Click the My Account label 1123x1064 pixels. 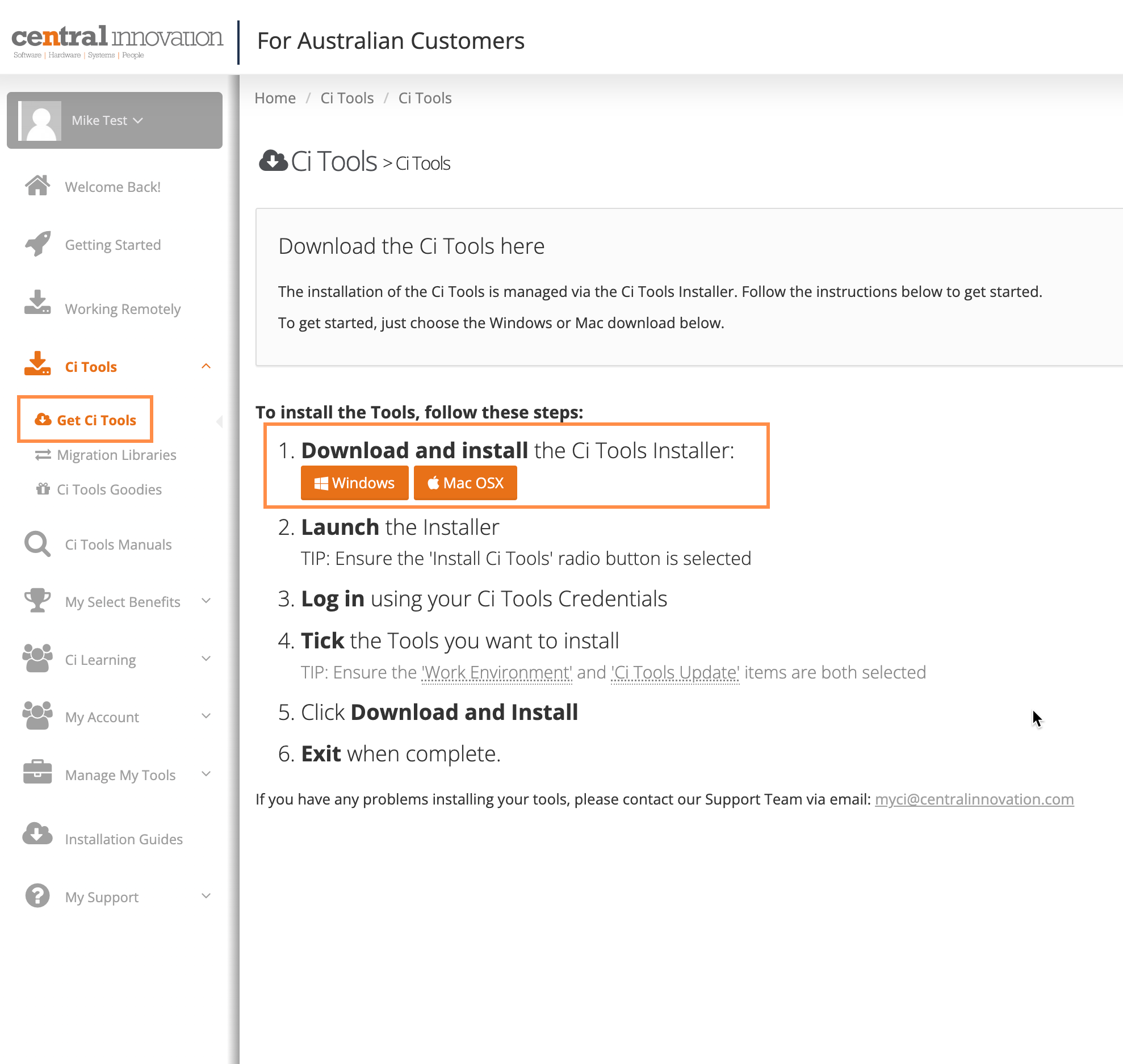pyautogui.click(x=102, y=717)
